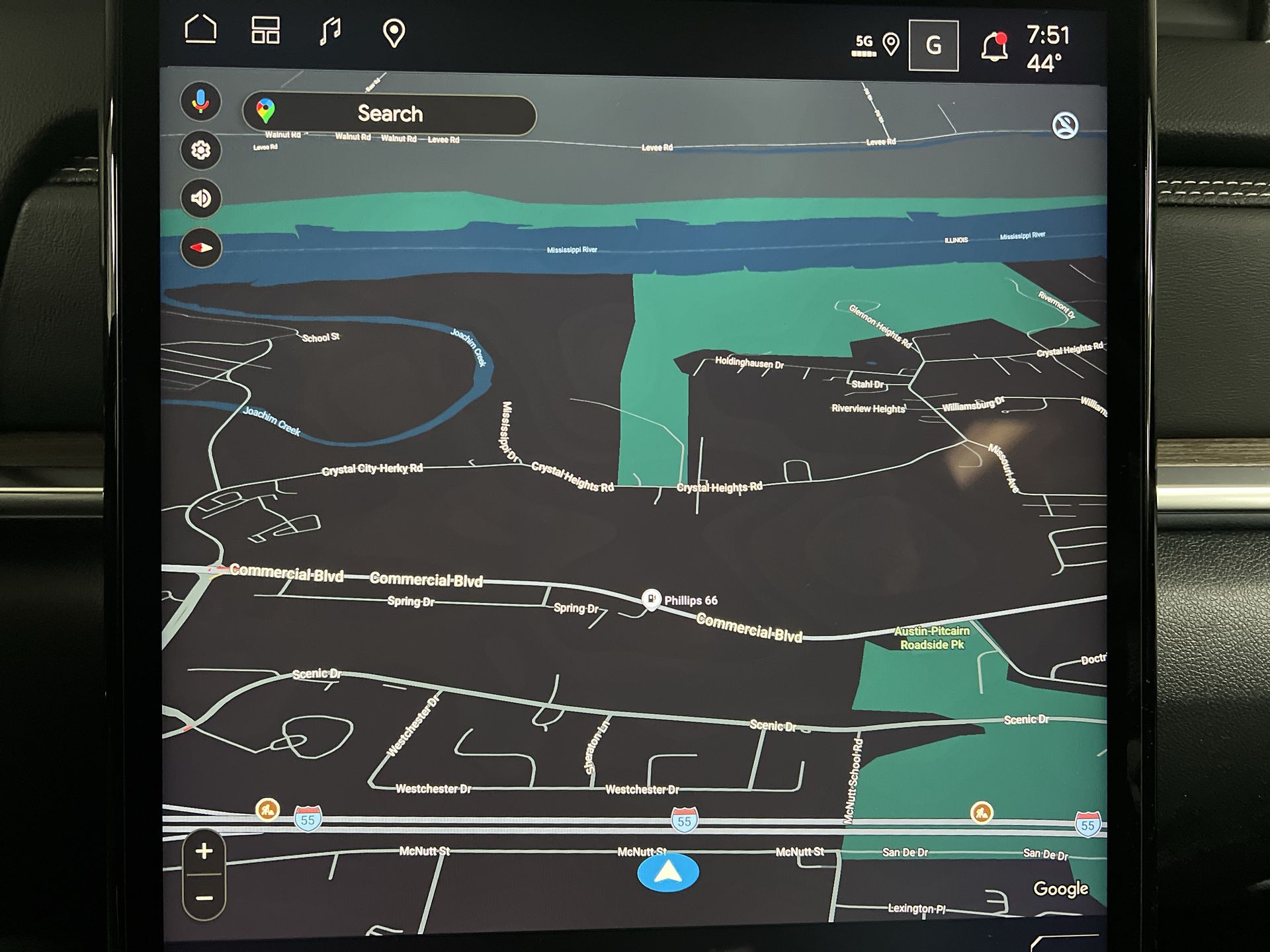Image resolution: width=1270 pixels, height=952 pixels.
Task: Tap the voice search microphone button
Action: point(201,102)
